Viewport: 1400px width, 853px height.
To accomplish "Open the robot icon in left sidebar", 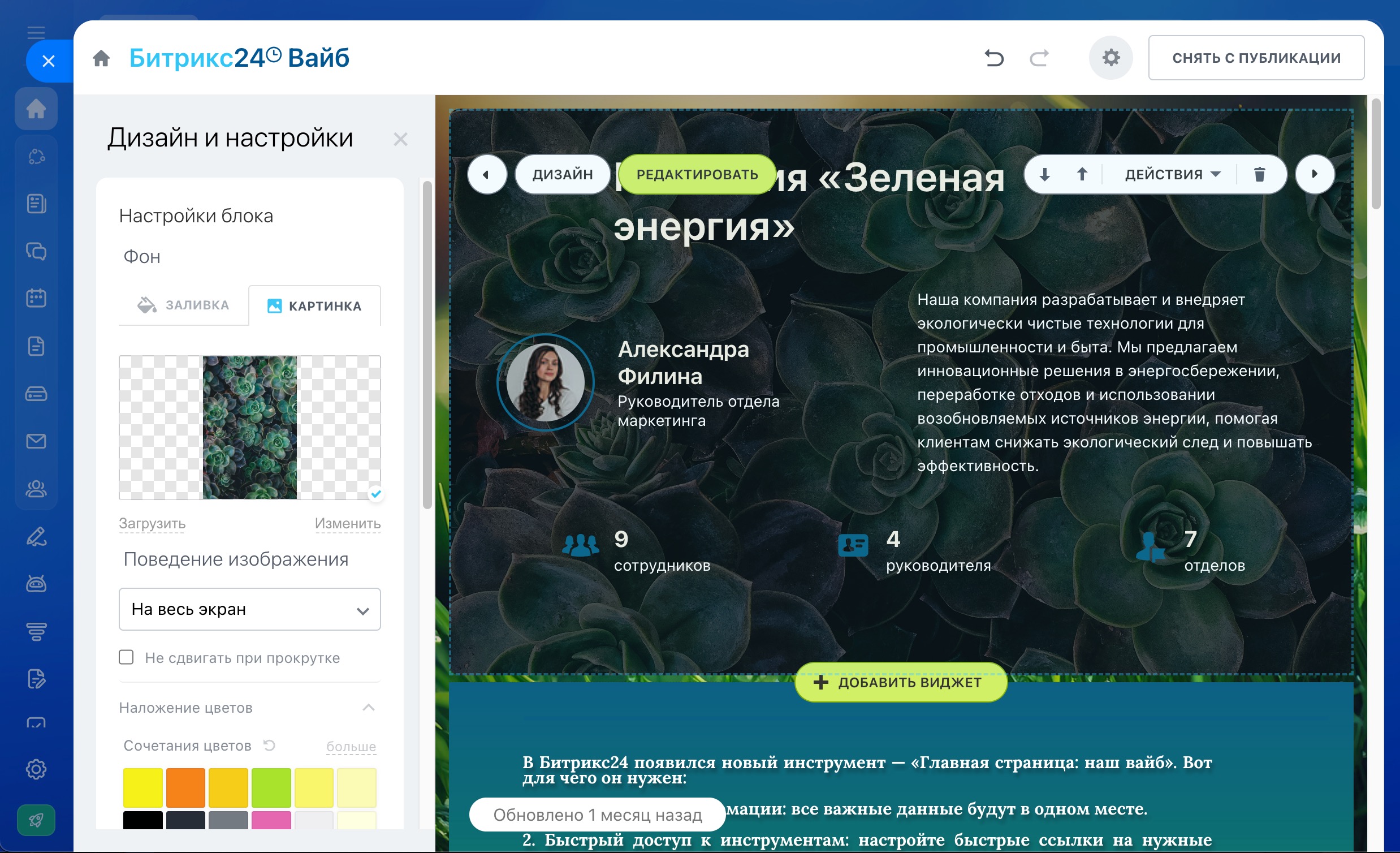I will 36,584.
